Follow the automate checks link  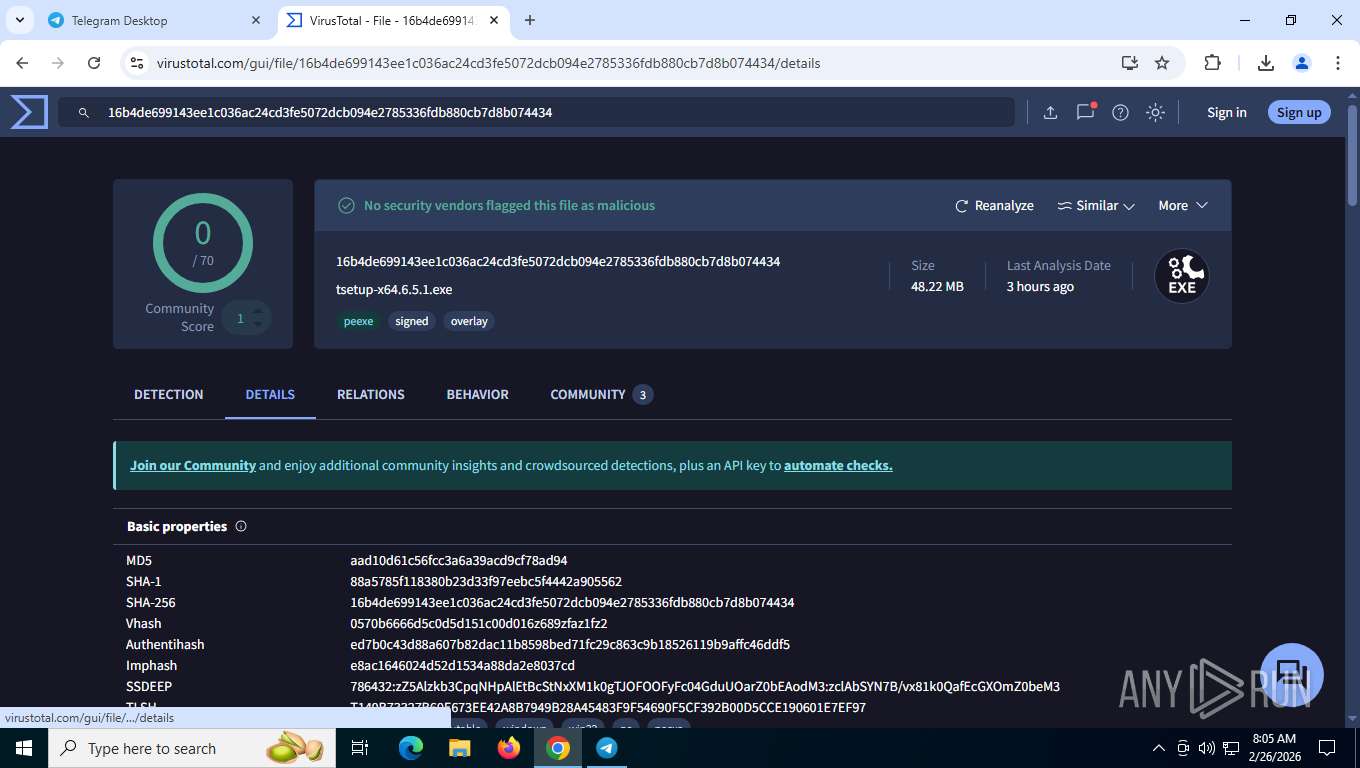click(838, 466)
